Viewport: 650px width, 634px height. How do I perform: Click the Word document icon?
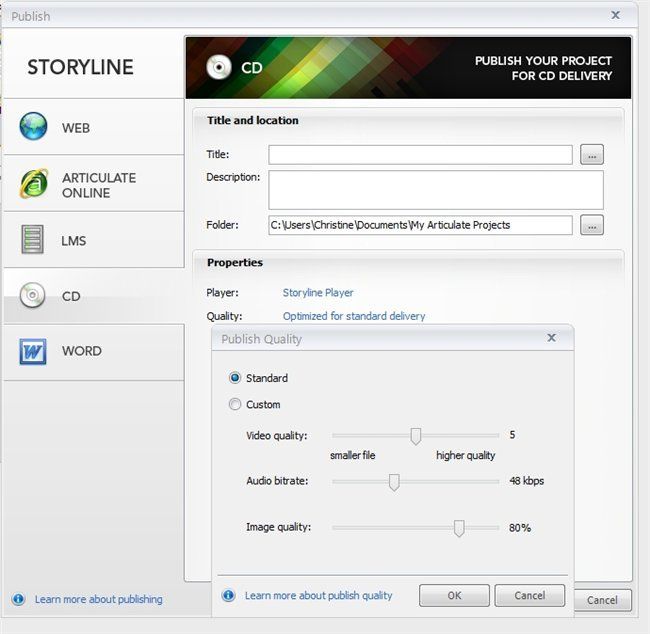[33, 352]
